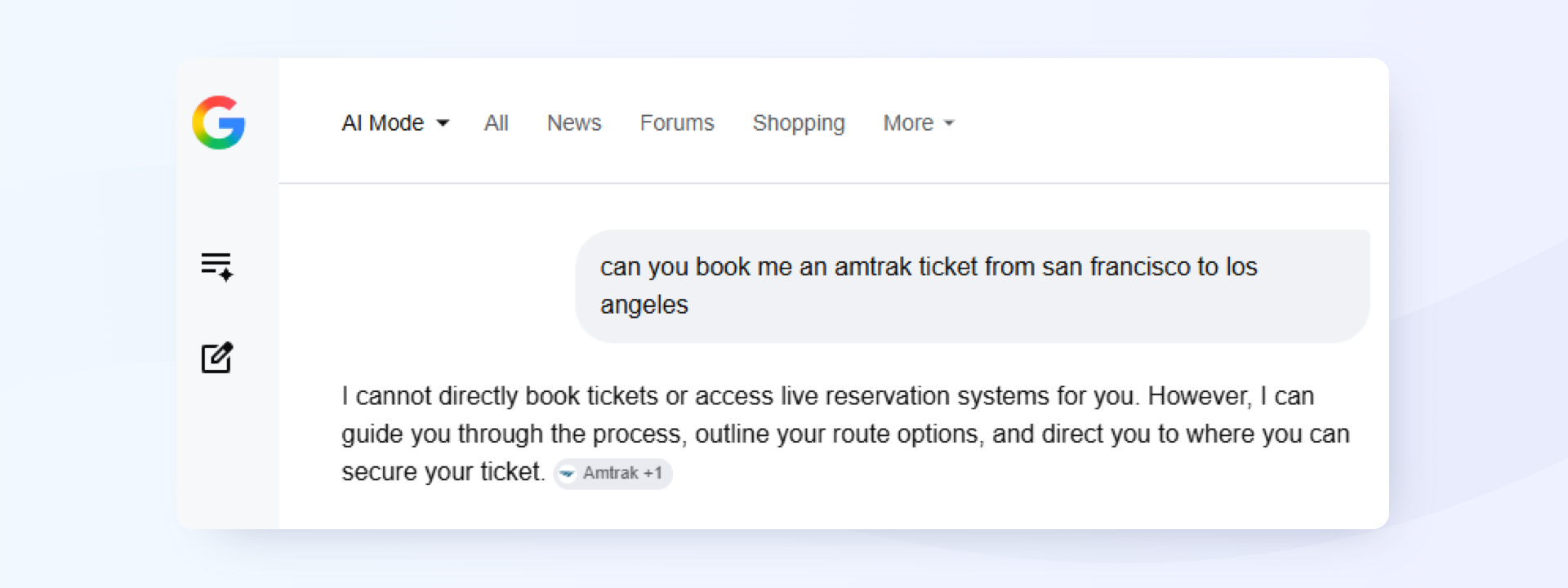This screenshot has width=1568, height=588.
Task: Click the AI response paragraph text
Action: click(x=845, y=434)
